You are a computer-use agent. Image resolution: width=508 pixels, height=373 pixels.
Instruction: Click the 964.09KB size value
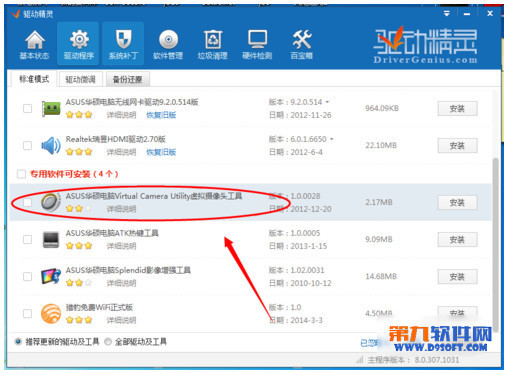point(382,108)
